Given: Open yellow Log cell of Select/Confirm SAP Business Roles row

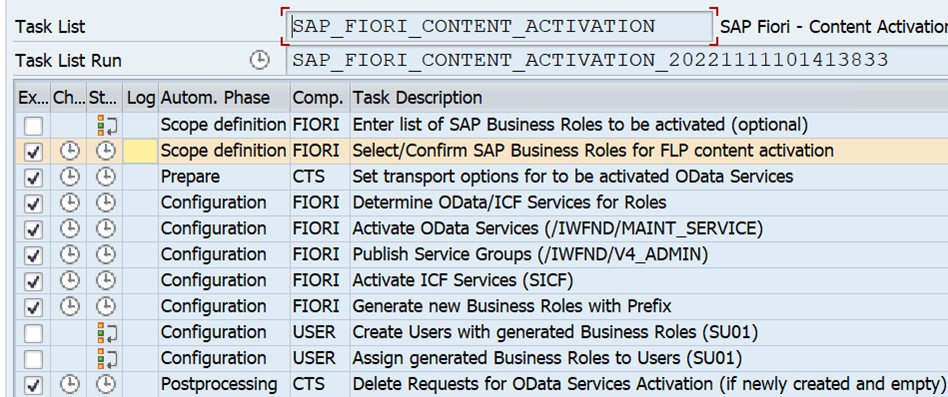Looking at the screenshot, I should (x=140, y=151).
